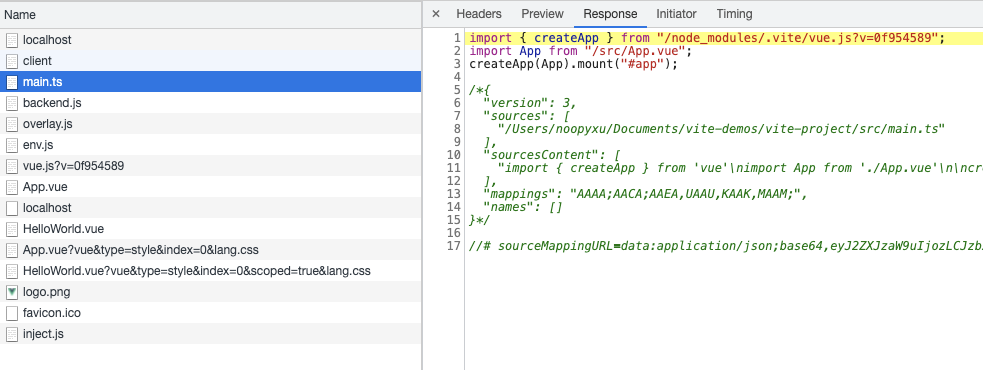Select the HelloWorld.vue request row
Screen dimensions: 983x370
coord(211,229)
